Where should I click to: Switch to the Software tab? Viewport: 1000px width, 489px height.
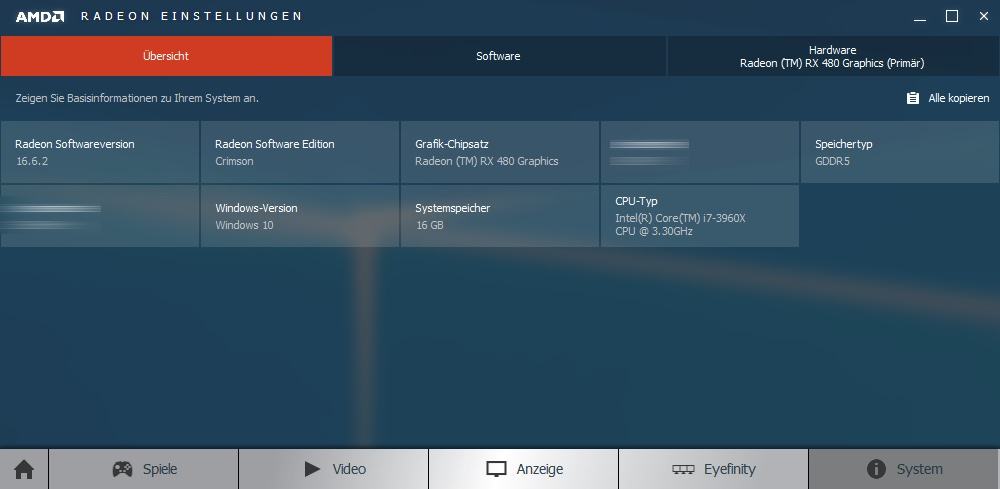pos(499,56)
